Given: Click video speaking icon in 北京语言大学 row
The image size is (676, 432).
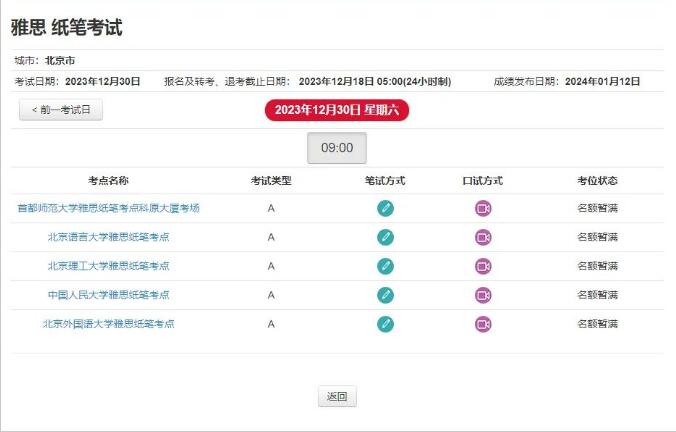Looking at the screenshot, I should [x=483, y=237].
